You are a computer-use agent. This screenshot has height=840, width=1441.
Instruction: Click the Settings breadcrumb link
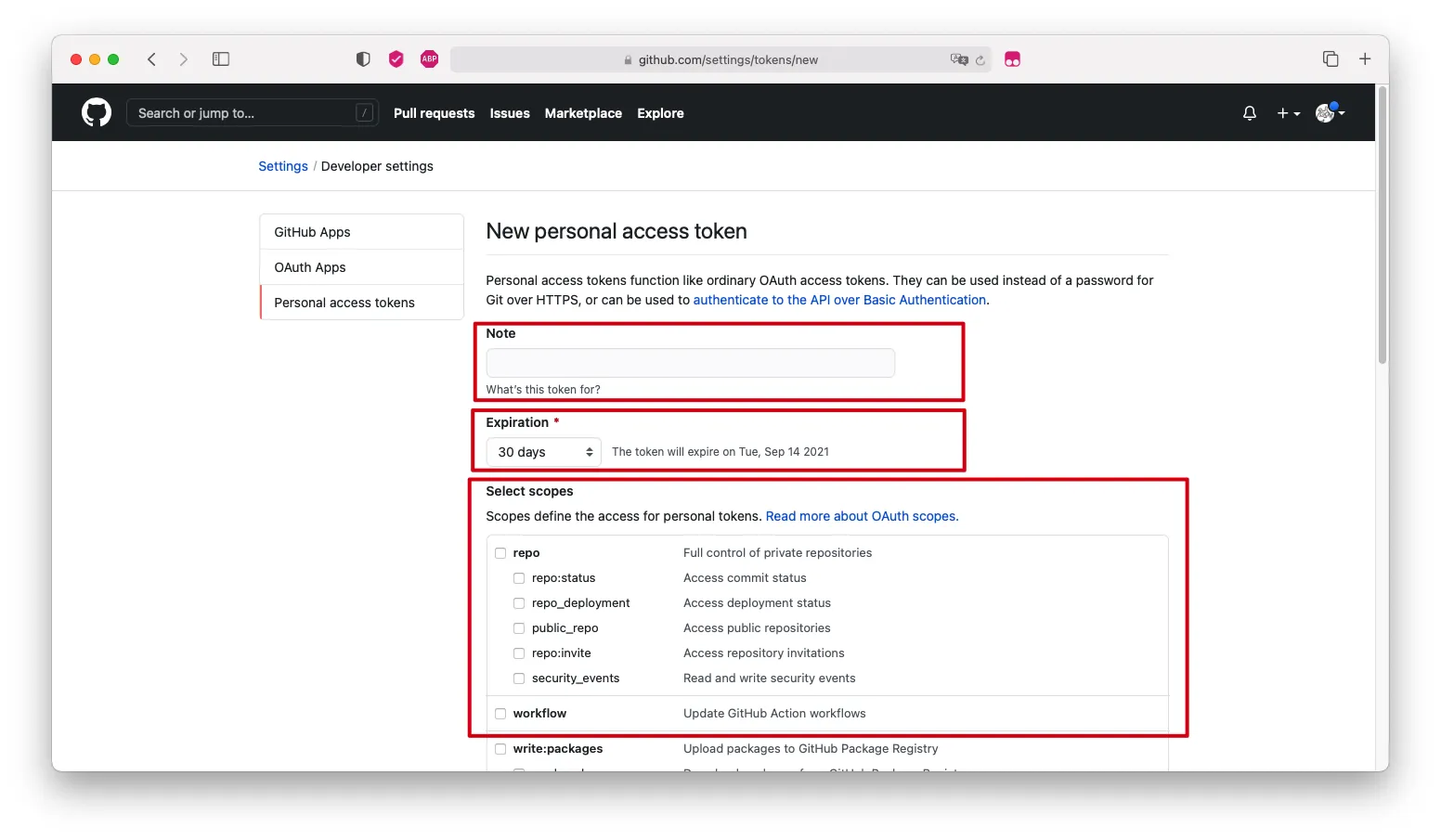283,166
